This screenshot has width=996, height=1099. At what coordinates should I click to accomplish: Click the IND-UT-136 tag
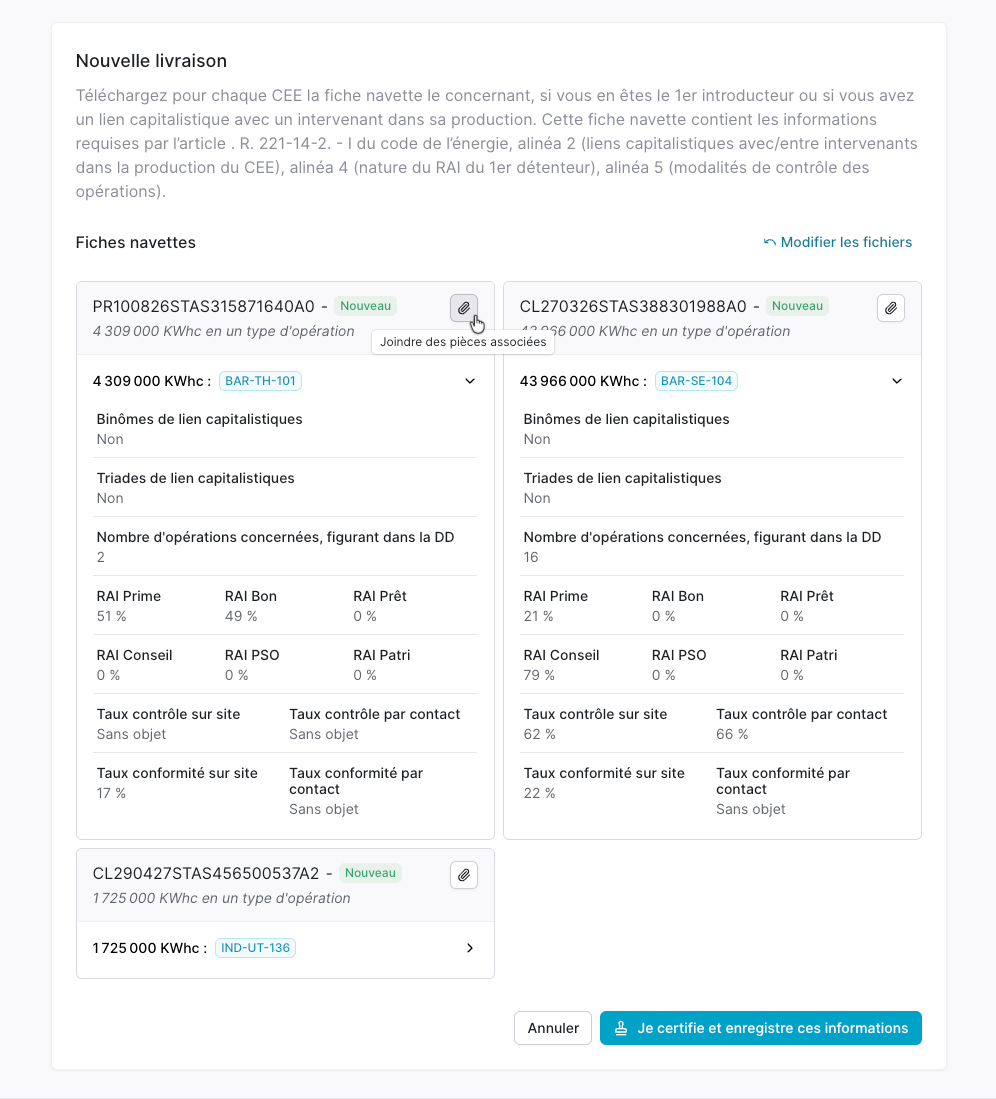point(255,948)
